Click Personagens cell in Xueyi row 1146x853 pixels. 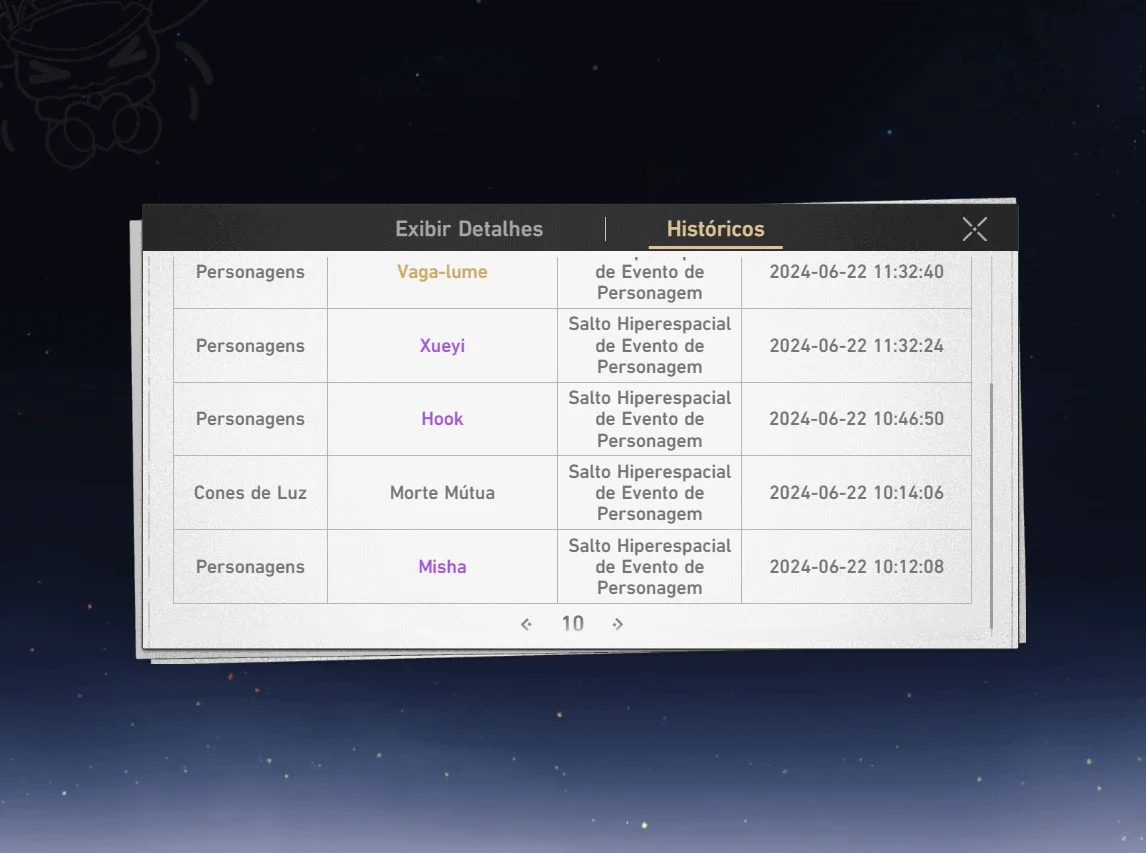pyautogui.click(x=250, y=346)
